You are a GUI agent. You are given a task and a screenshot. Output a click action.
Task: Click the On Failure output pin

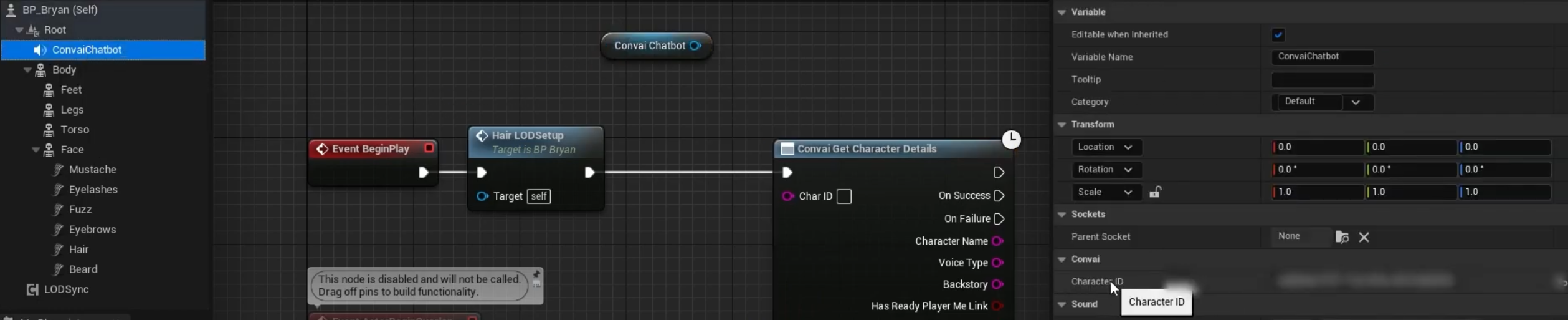[999, 219]
